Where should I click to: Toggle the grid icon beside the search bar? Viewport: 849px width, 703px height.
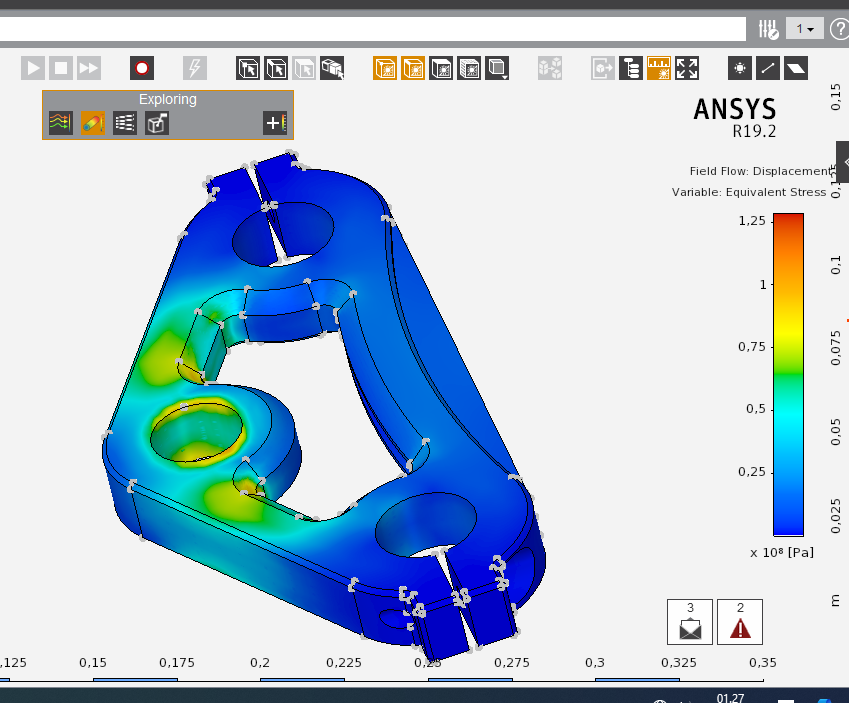coord(767,28)
